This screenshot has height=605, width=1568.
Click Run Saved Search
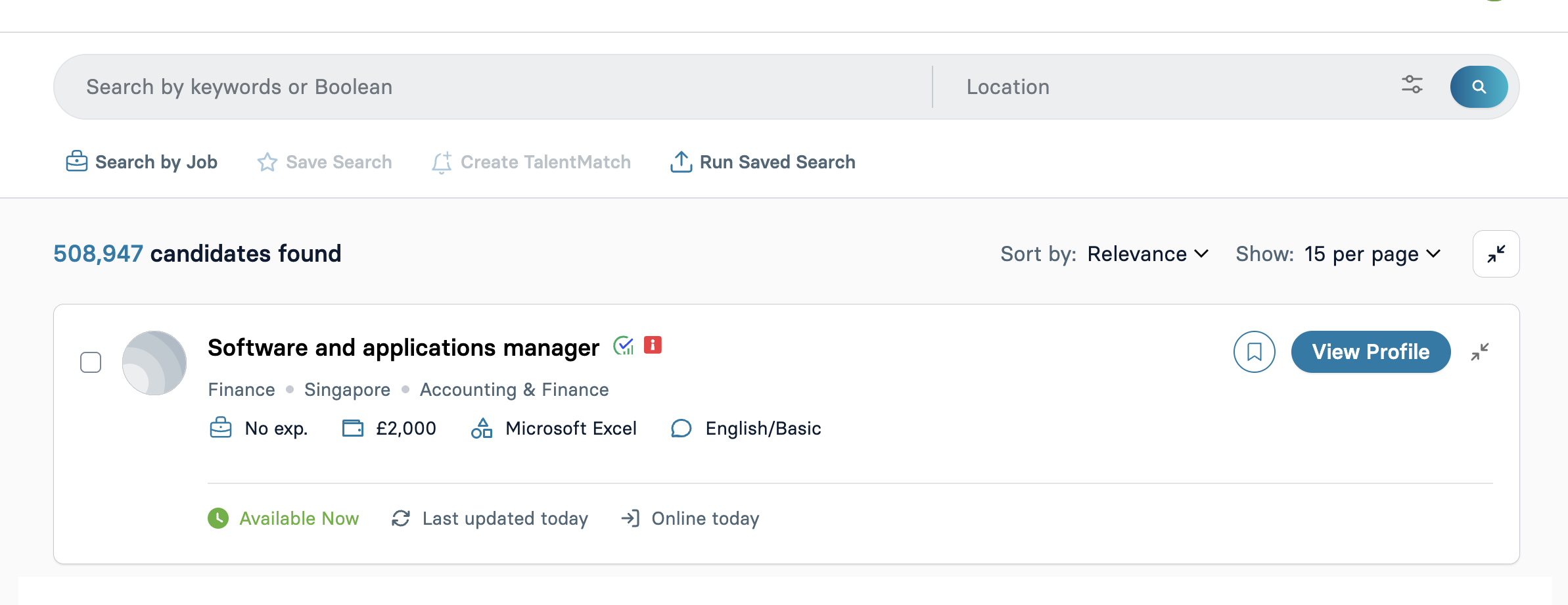coord(762,162)
